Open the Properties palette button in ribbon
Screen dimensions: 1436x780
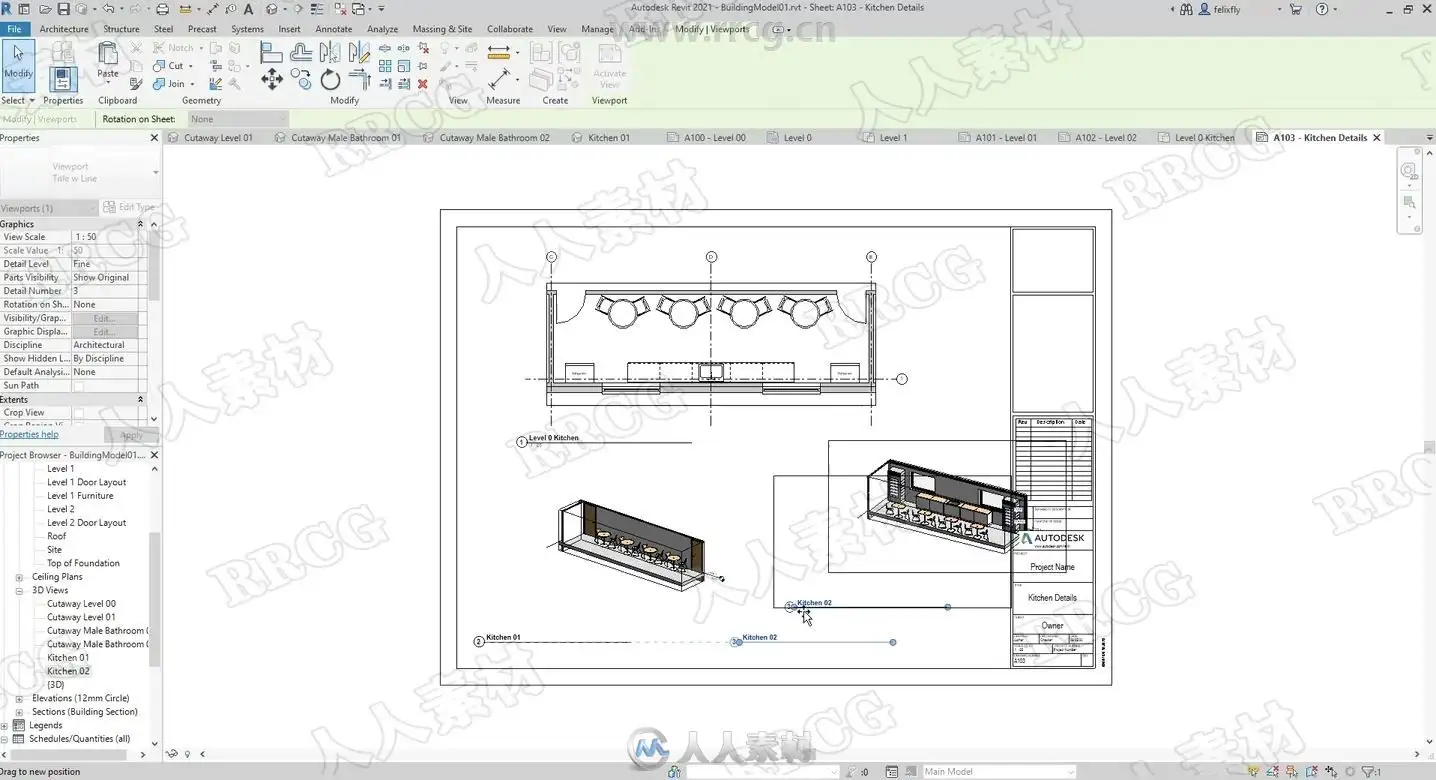click(63, 80)
